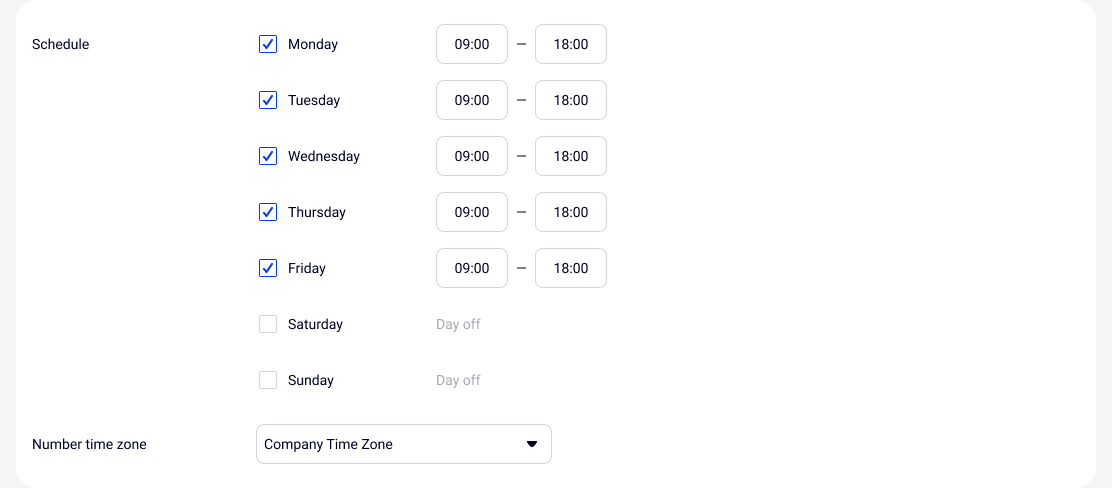Click the Saturday day label
1112x488 pixels.
coord(315,324)
